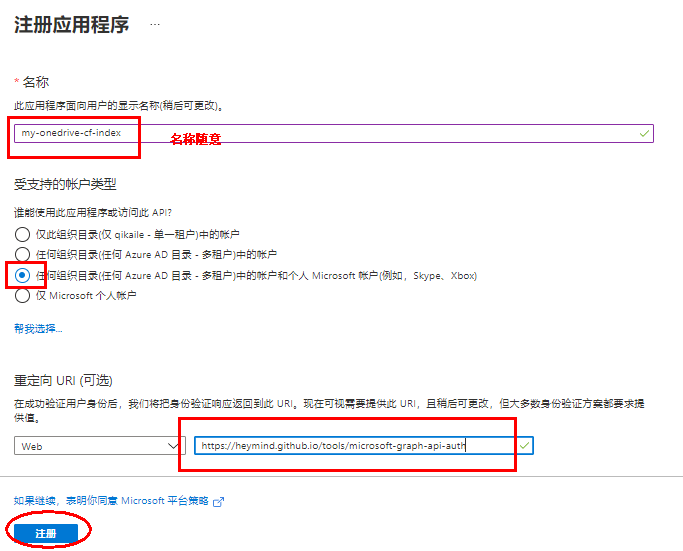Screen dimensions: 683x551
Task: Click the blue 注册 button
Action: point(46,534)
